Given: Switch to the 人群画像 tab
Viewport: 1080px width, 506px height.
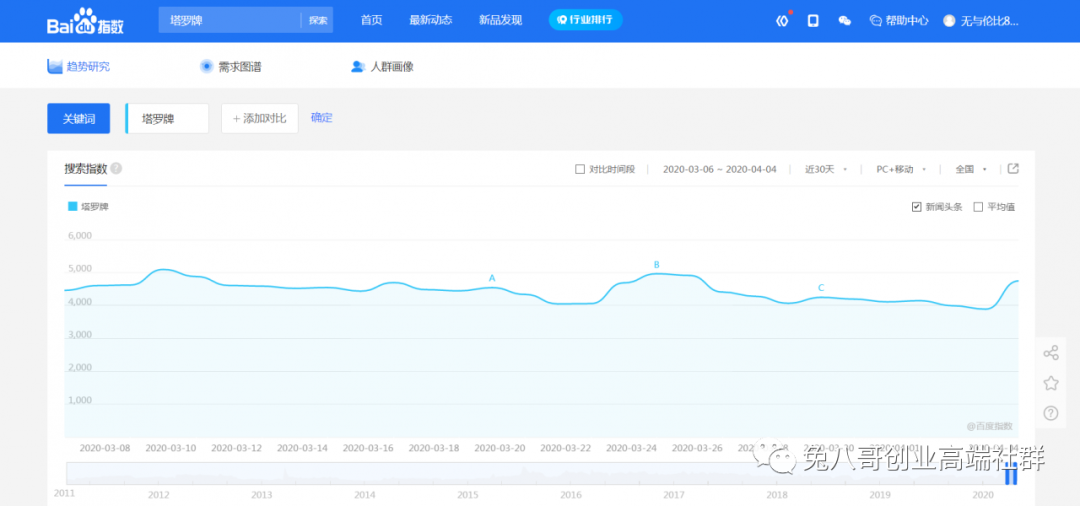Looking at the screenshot, I should point(382,67).
